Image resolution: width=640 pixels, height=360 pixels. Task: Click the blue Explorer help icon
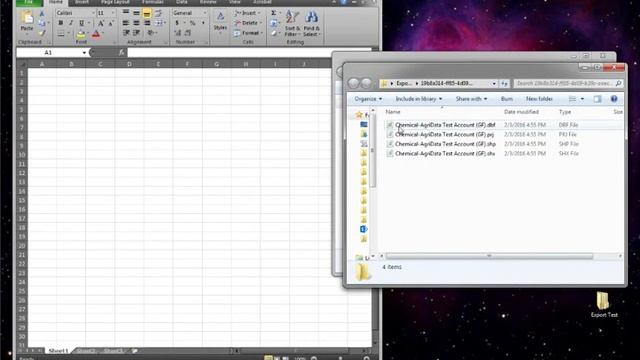(x=614, y=99)
